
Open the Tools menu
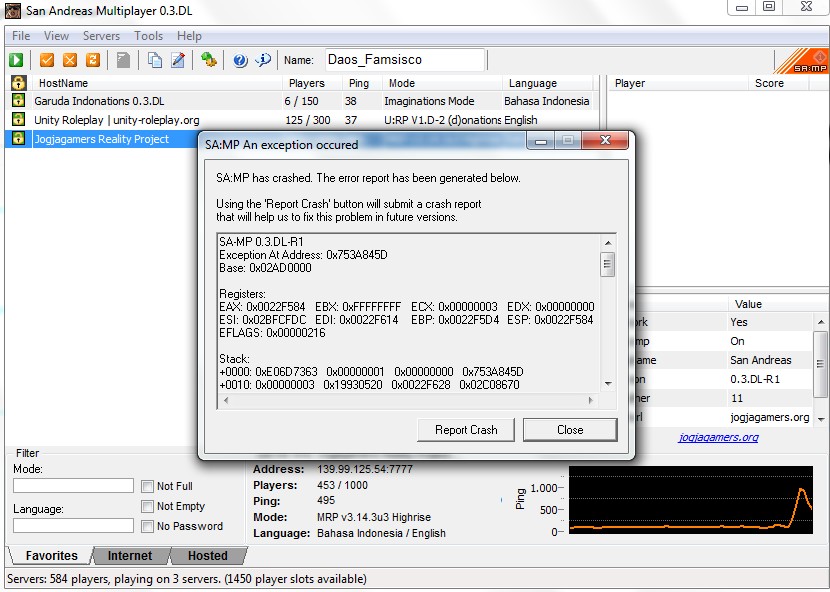tap(148, 36)
